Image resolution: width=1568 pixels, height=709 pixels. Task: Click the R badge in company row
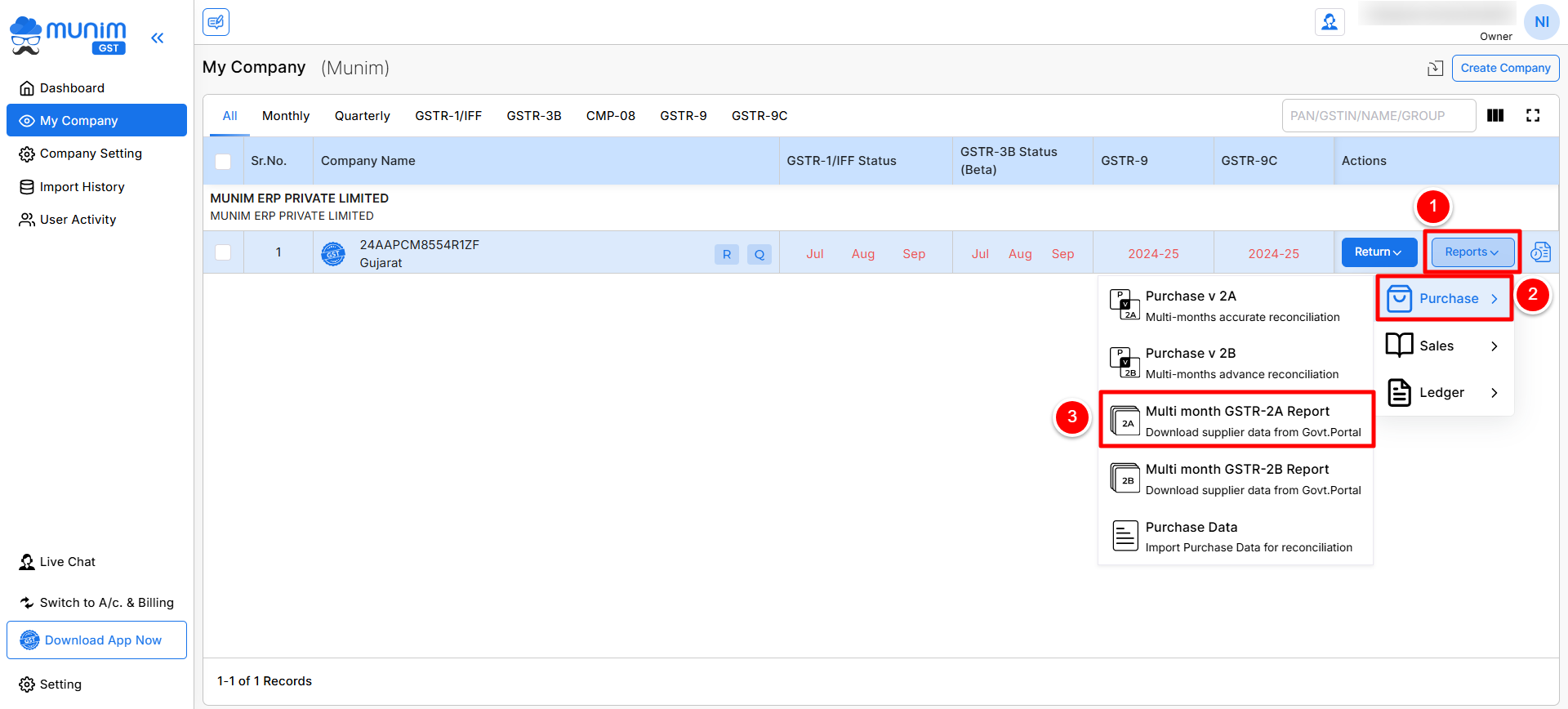(727, 254)
